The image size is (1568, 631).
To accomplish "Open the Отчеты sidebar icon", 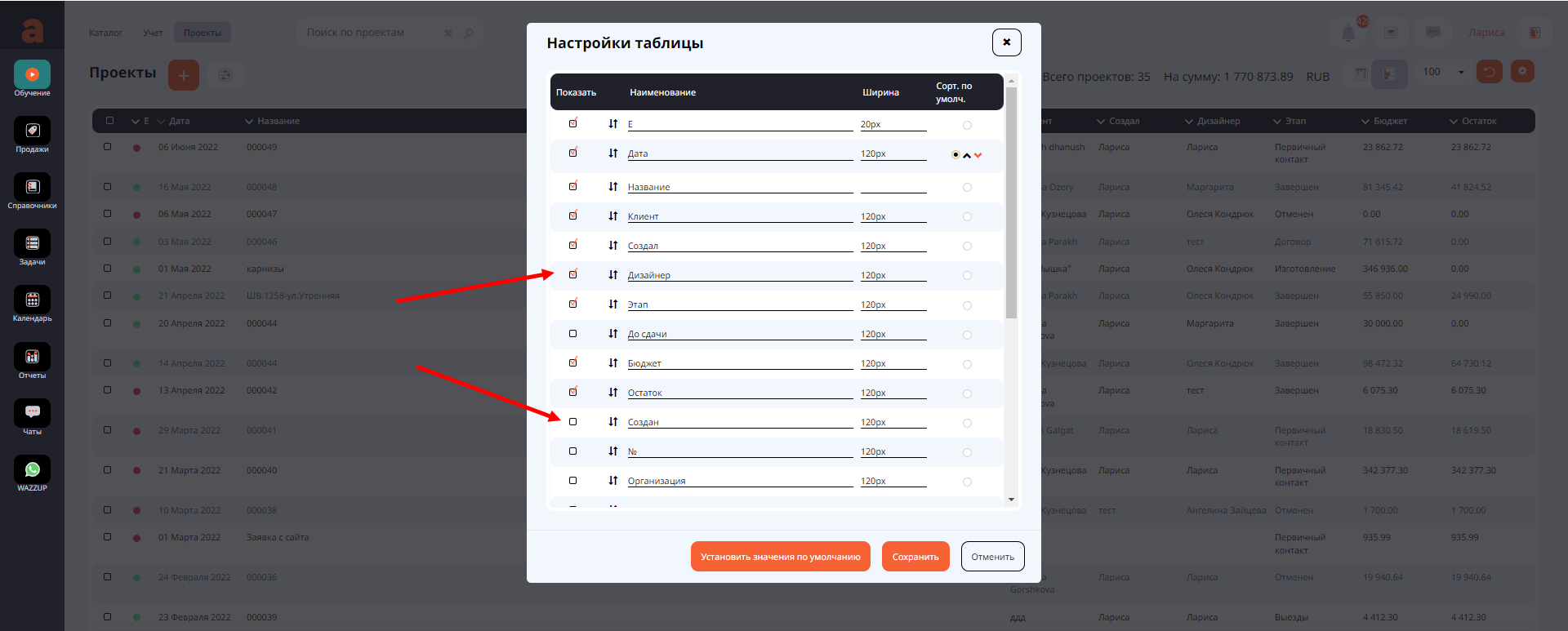I will tap(32, 358).
